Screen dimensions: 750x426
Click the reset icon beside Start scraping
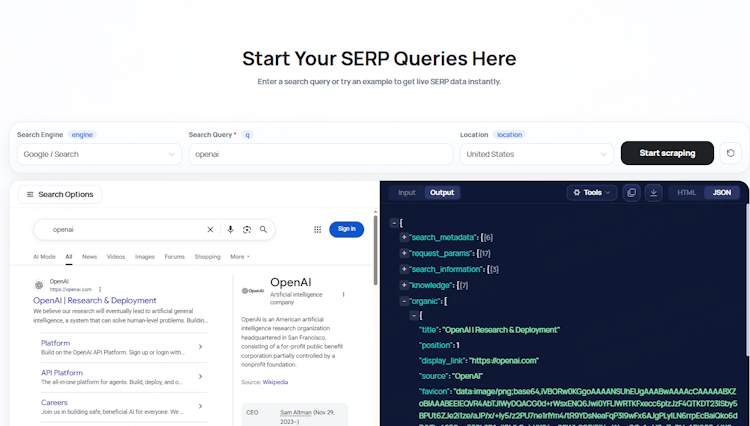730,153
